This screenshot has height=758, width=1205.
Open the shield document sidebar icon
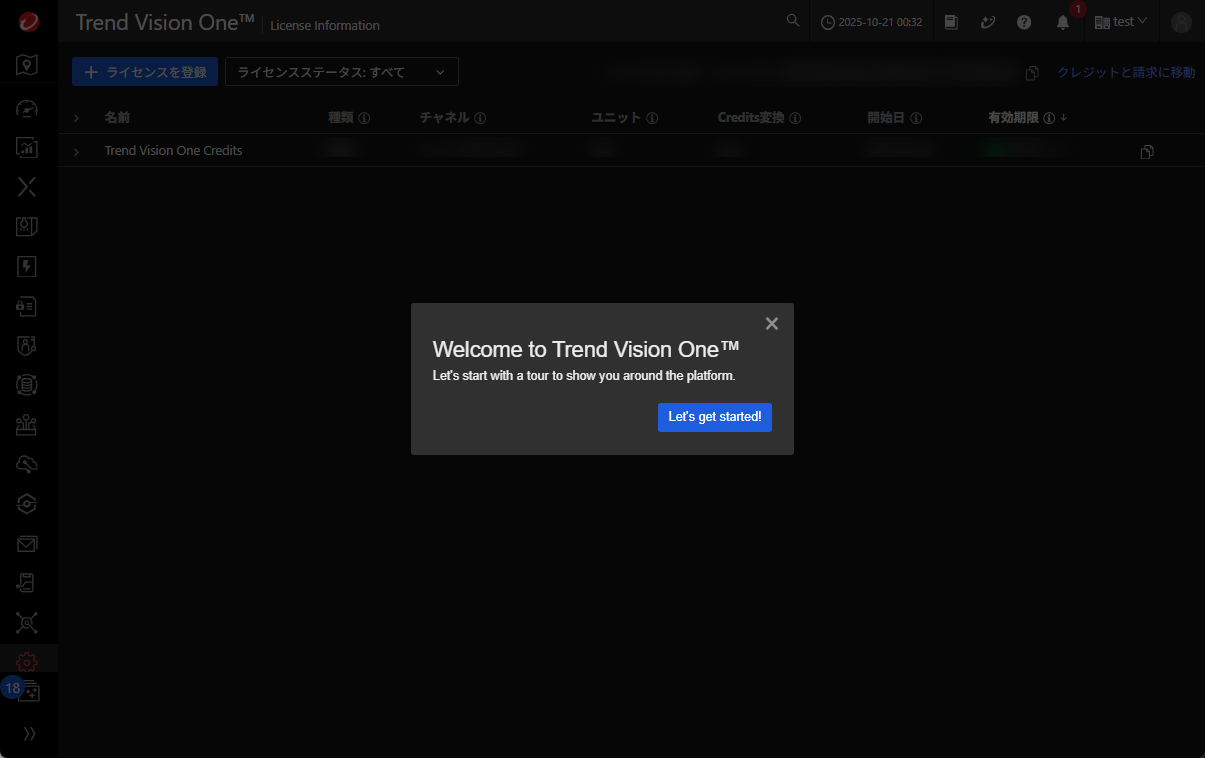(x=28, y=227)
